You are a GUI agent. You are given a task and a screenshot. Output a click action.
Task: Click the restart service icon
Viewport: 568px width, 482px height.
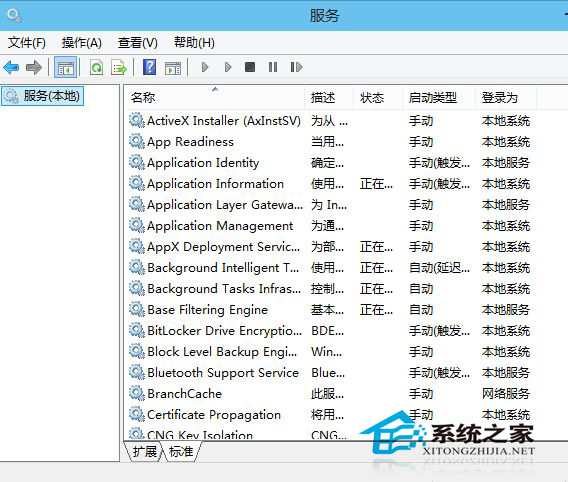tap(296, 67)
